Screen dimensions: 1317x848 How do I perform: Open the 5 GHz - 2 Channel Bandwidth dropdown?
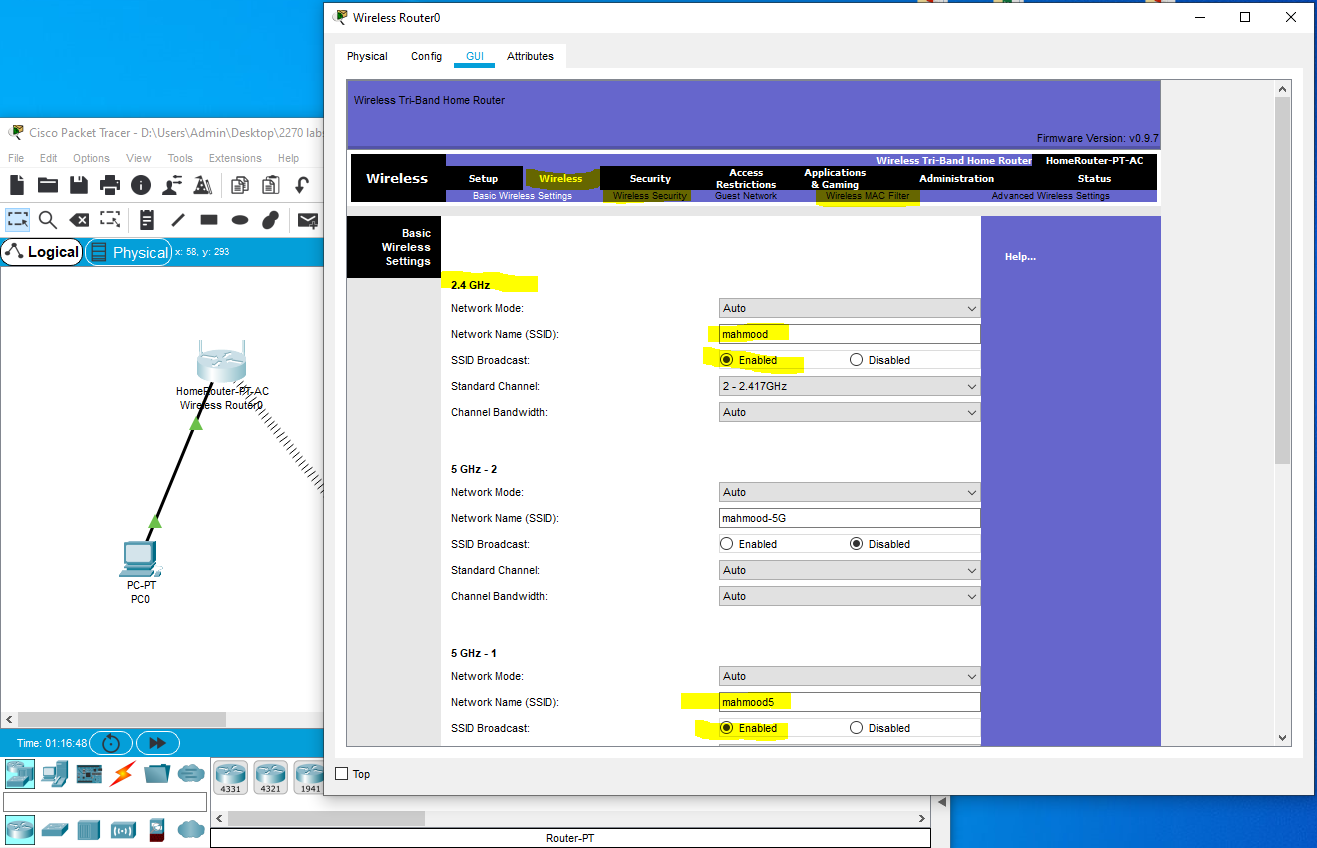click(x=848, y=595)
